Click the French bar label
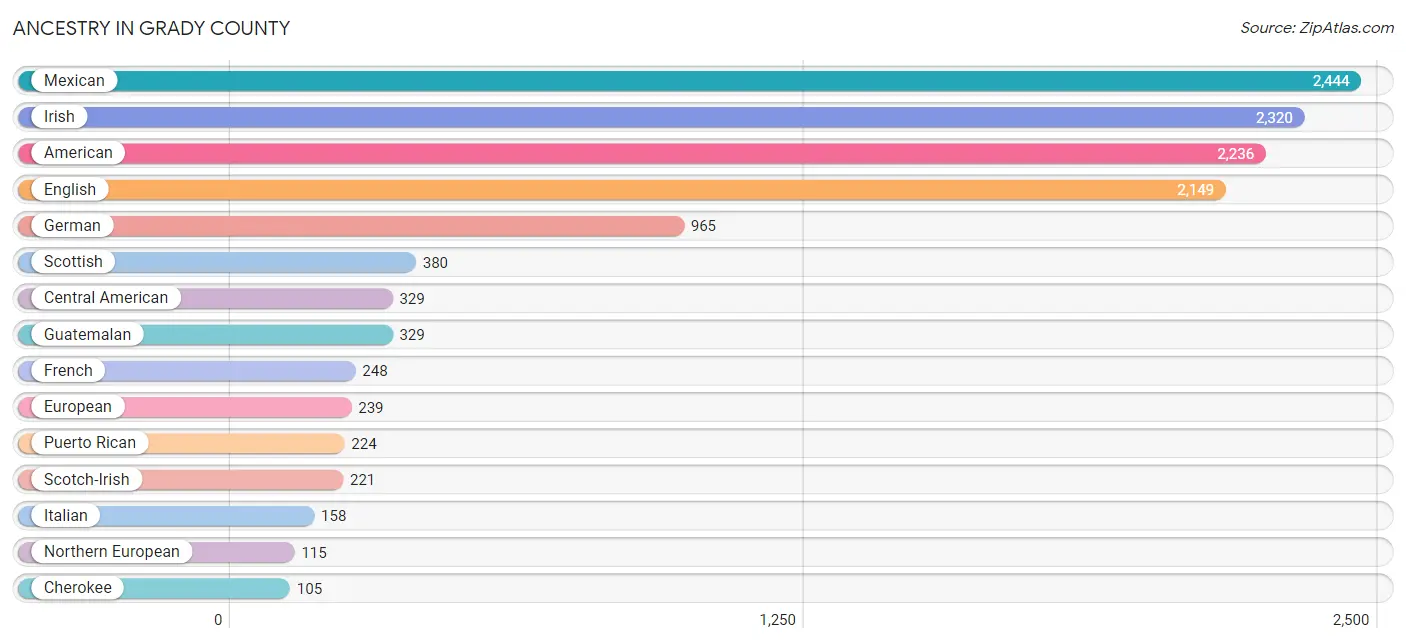Image resolution: width=1406 pixels, height=644 pixels. click(68, 371)
